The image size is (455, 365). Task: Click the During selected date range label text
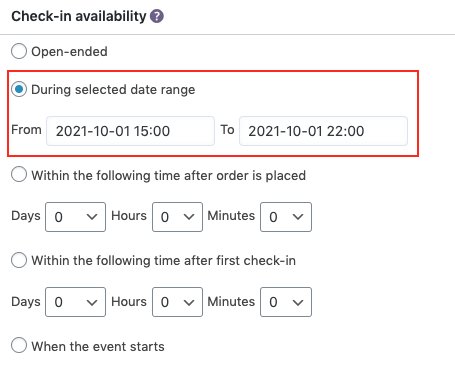click(113, 90)
